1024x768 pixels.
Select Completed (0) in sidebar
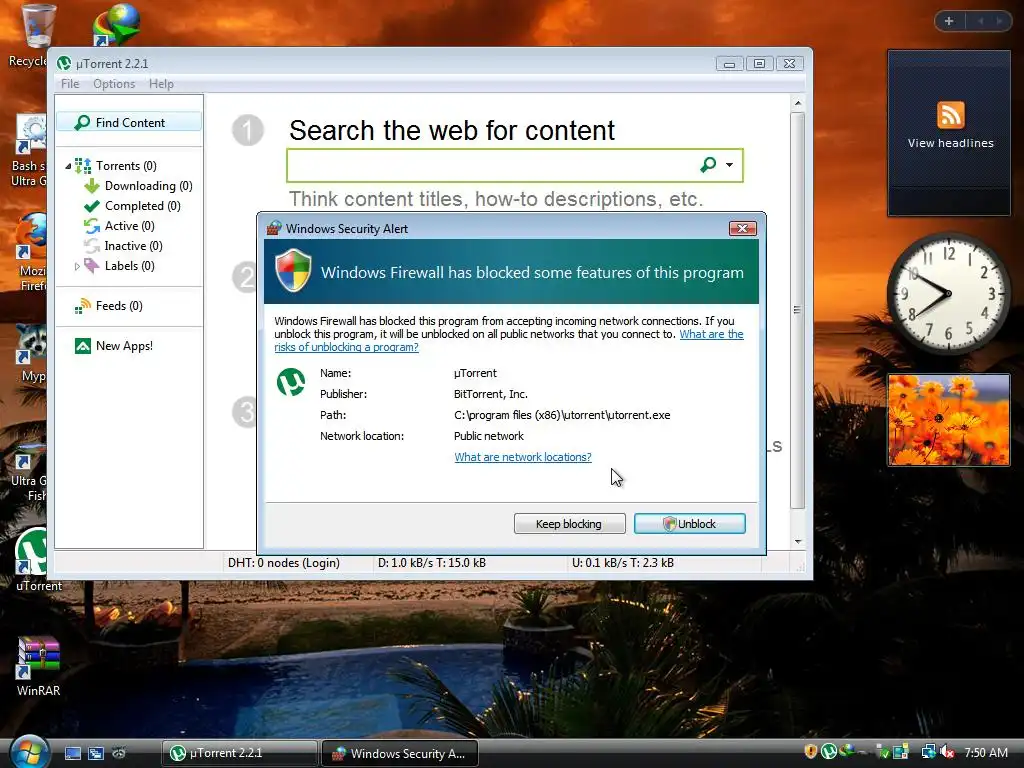pos(142,206)
